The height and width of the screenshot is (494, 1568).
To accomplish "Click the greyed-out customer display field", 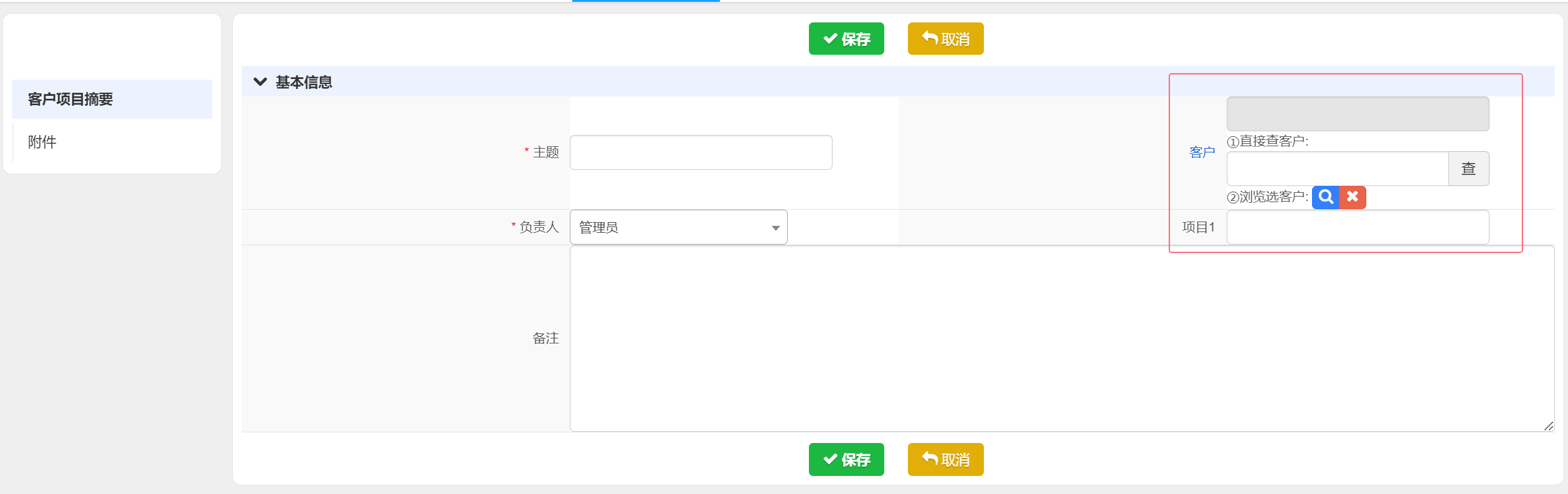I will pos(1358,114).
